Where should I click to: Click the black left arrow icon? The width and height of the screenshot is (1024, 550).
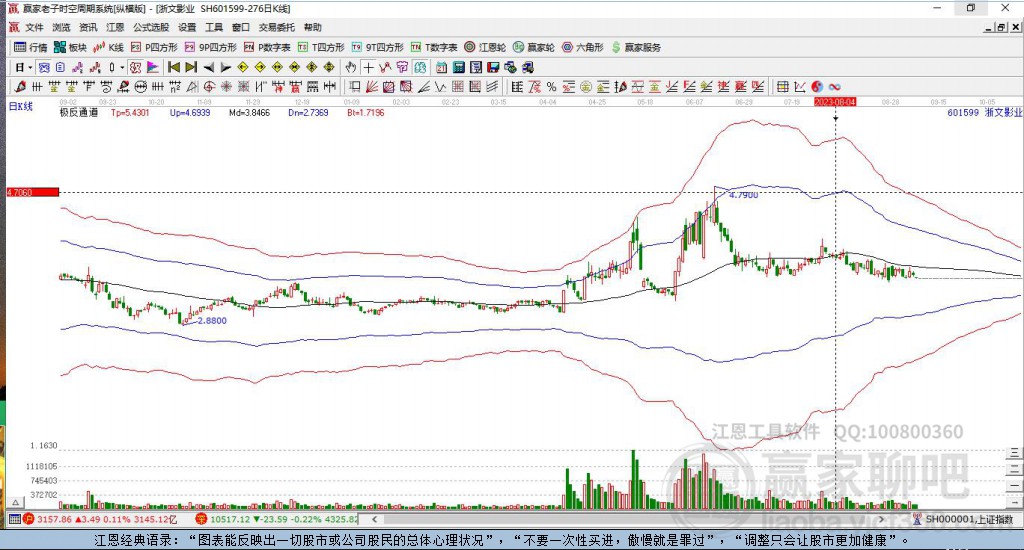[208, 67]
